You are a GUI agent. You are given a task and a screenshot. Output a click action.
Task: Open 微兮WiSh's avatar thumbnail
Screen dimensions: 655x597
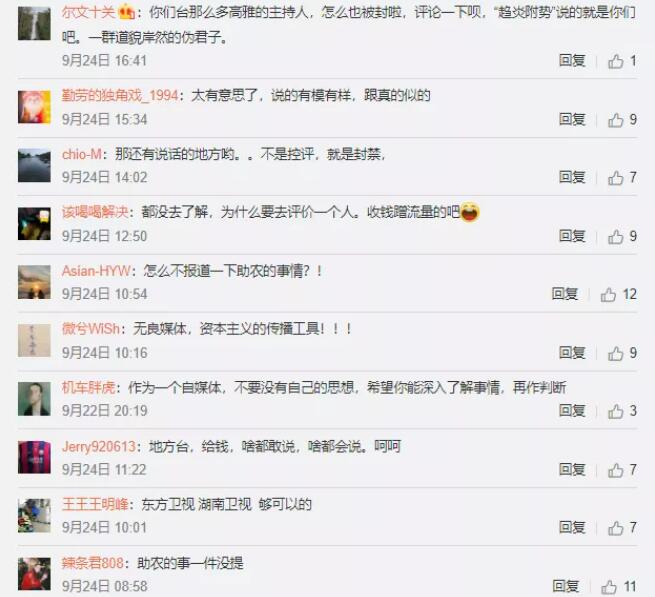click(x=34, y=340)
